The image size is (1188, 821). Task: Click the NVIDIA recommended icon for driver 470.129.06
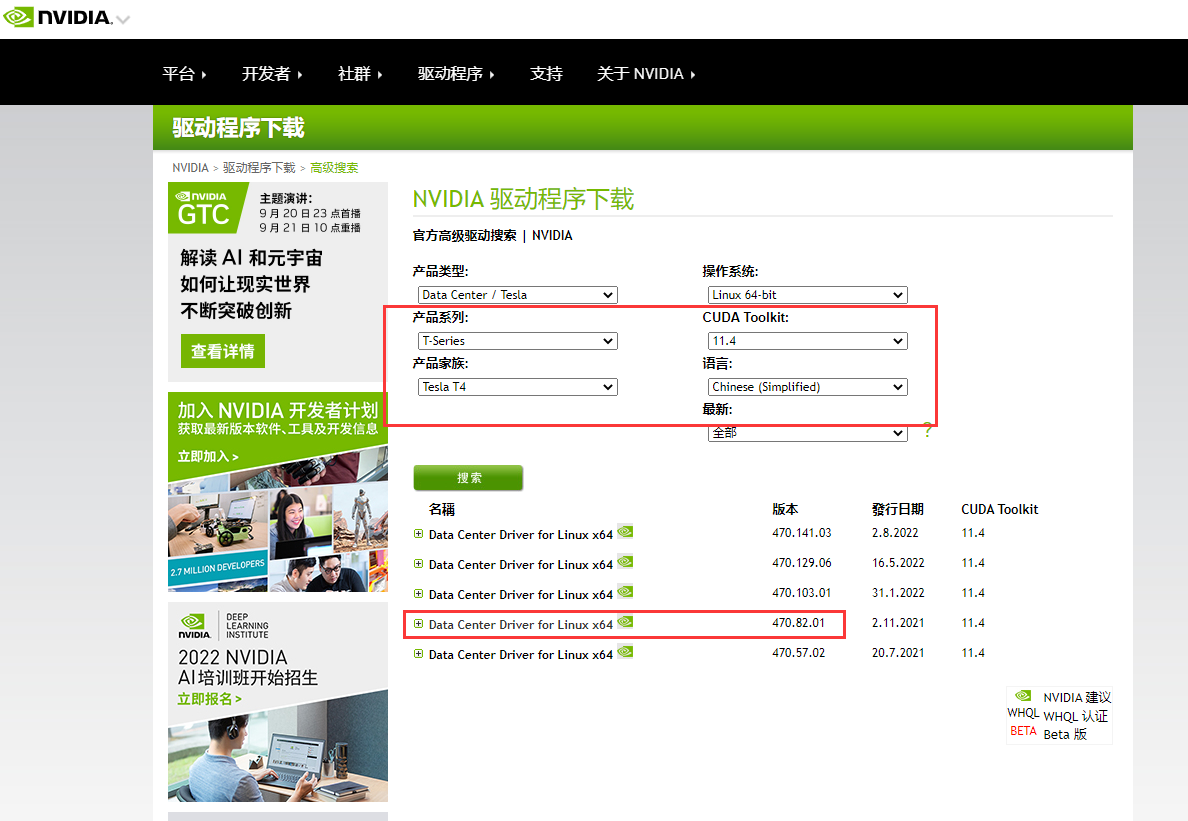click(625, 562)
